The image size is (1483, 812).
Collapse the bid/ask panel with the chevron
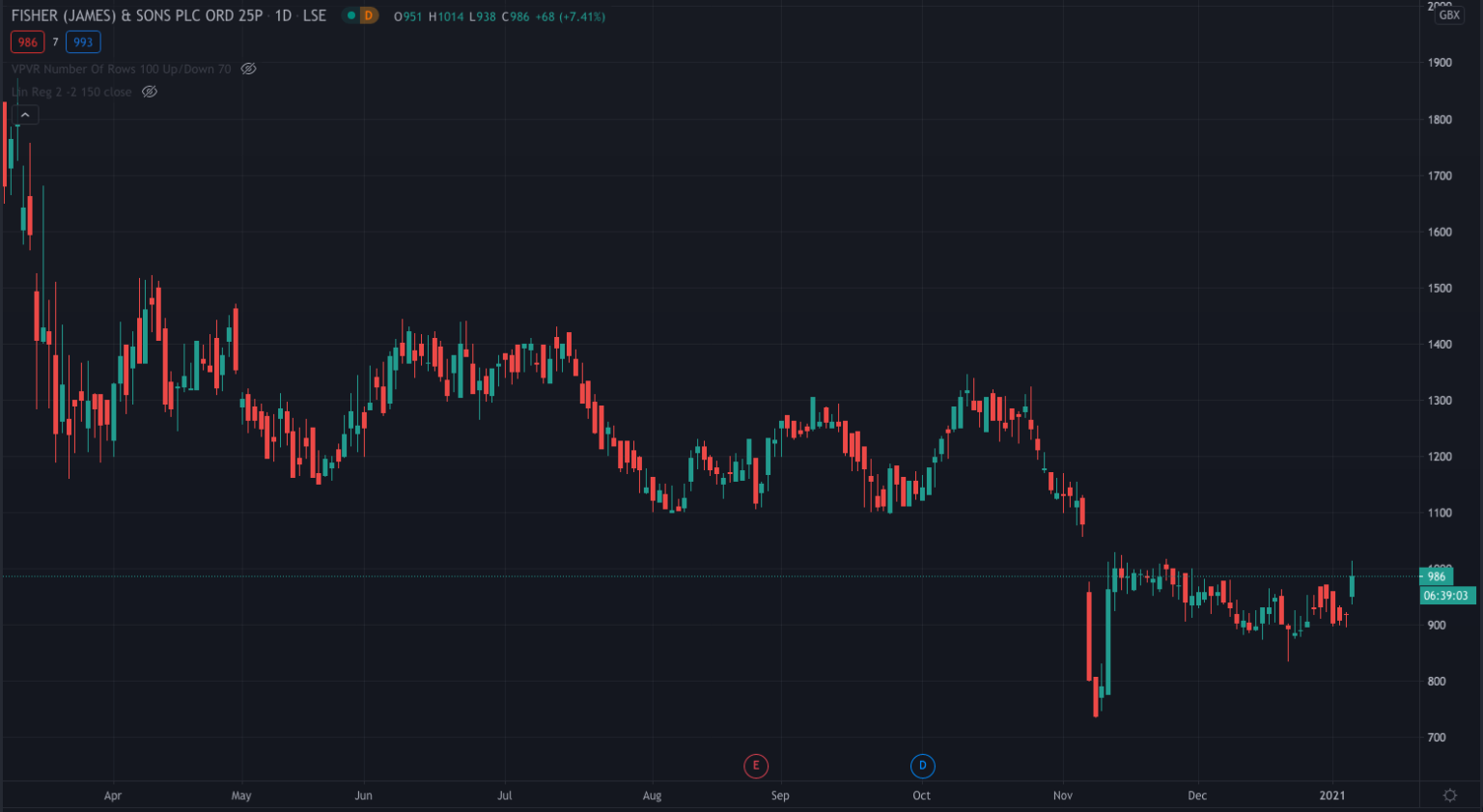click(x=24, y=113)
